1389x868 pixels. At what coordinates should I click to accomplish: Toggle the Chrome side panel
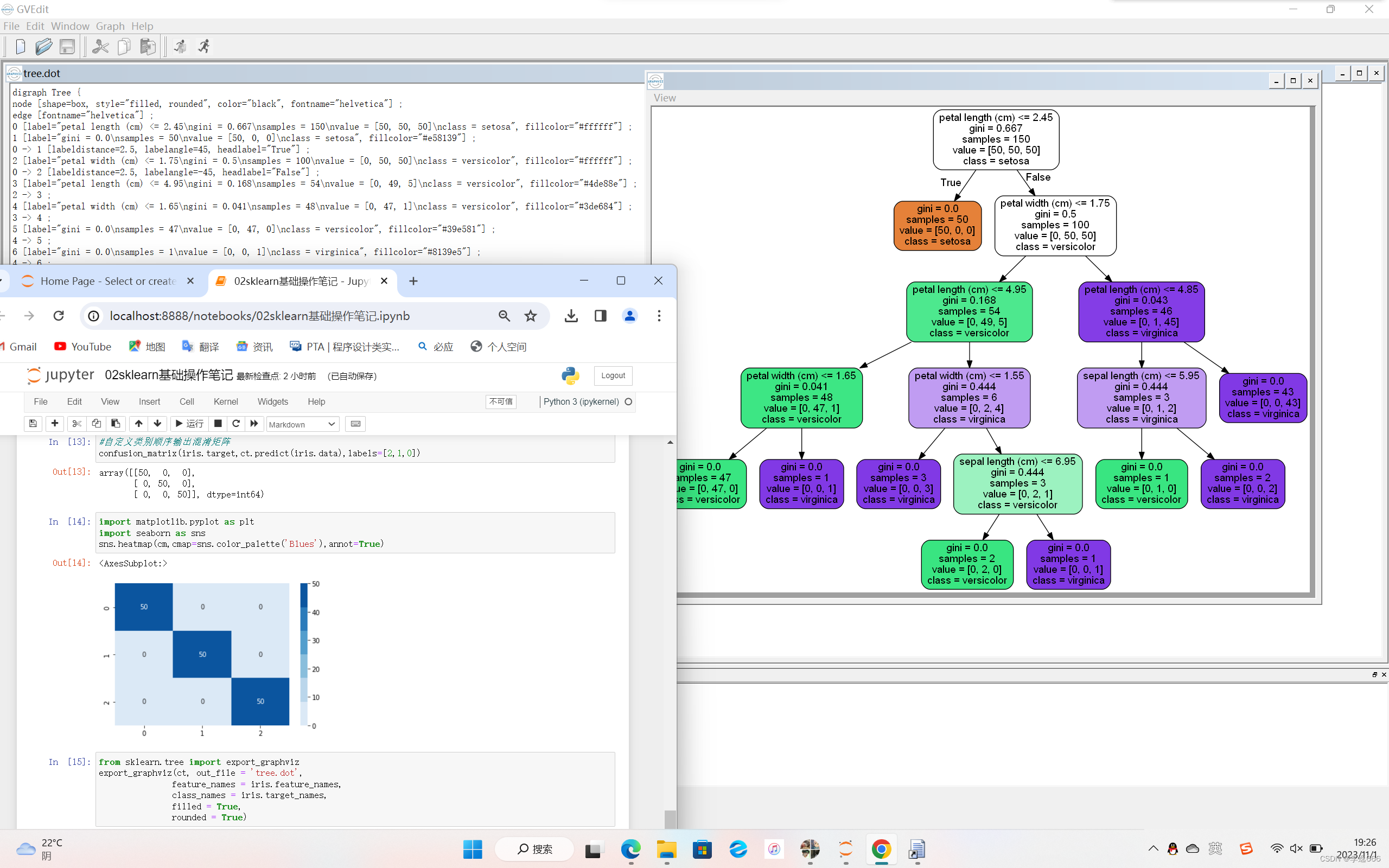(601, 316)
